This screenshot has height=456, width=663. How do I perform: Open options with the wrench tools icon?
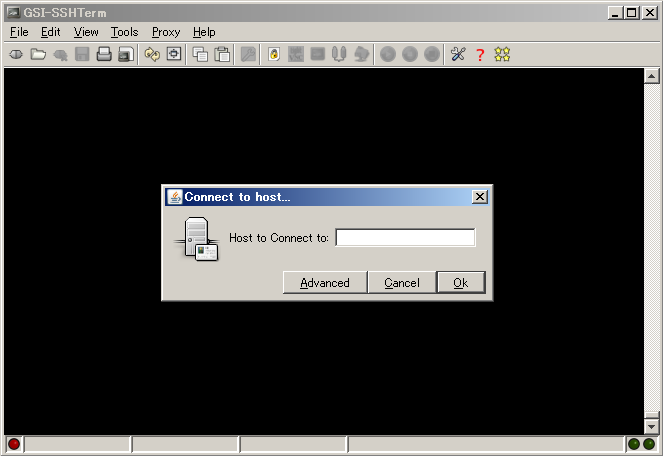(x=458, y=54)
